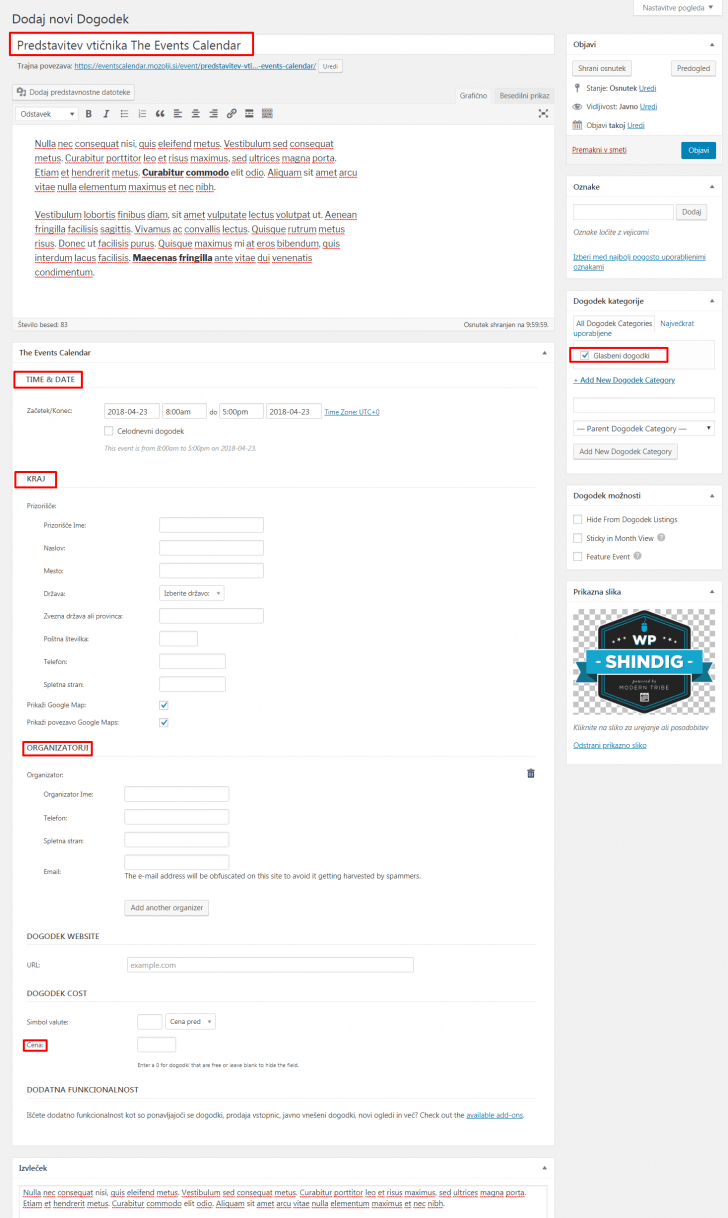
Task: Collapse the Objavi panel
Action: tap(712, 45)
